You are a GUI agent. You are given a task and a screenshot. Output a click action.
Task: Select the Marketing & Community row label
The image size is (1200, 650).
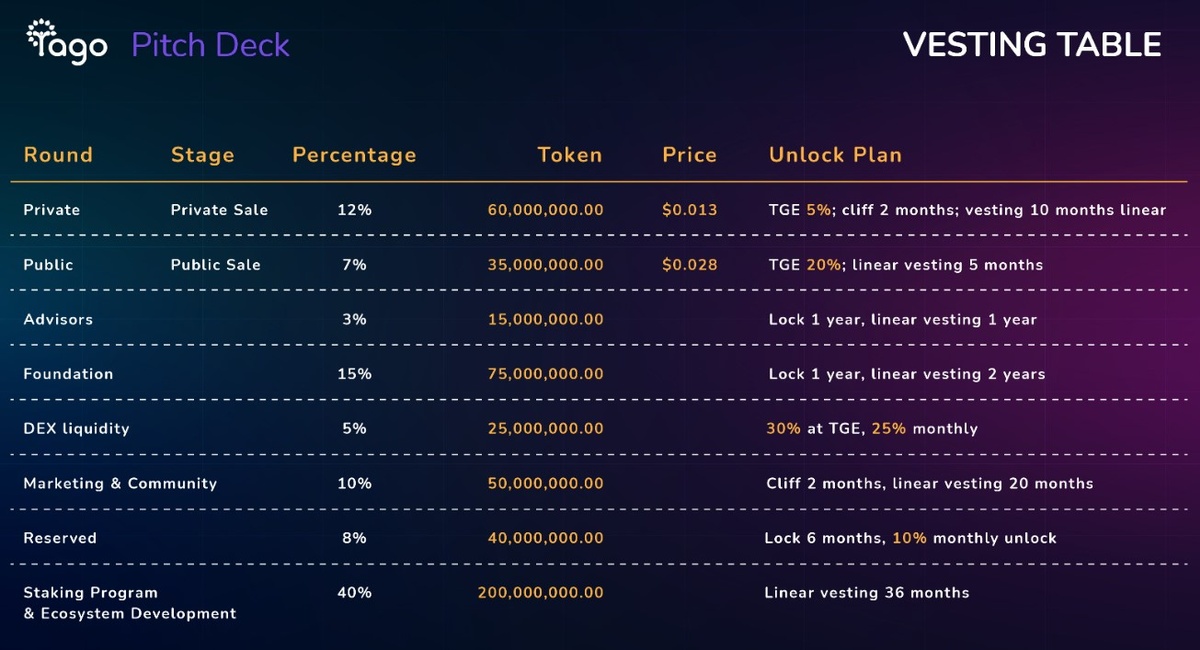[120, 483]
